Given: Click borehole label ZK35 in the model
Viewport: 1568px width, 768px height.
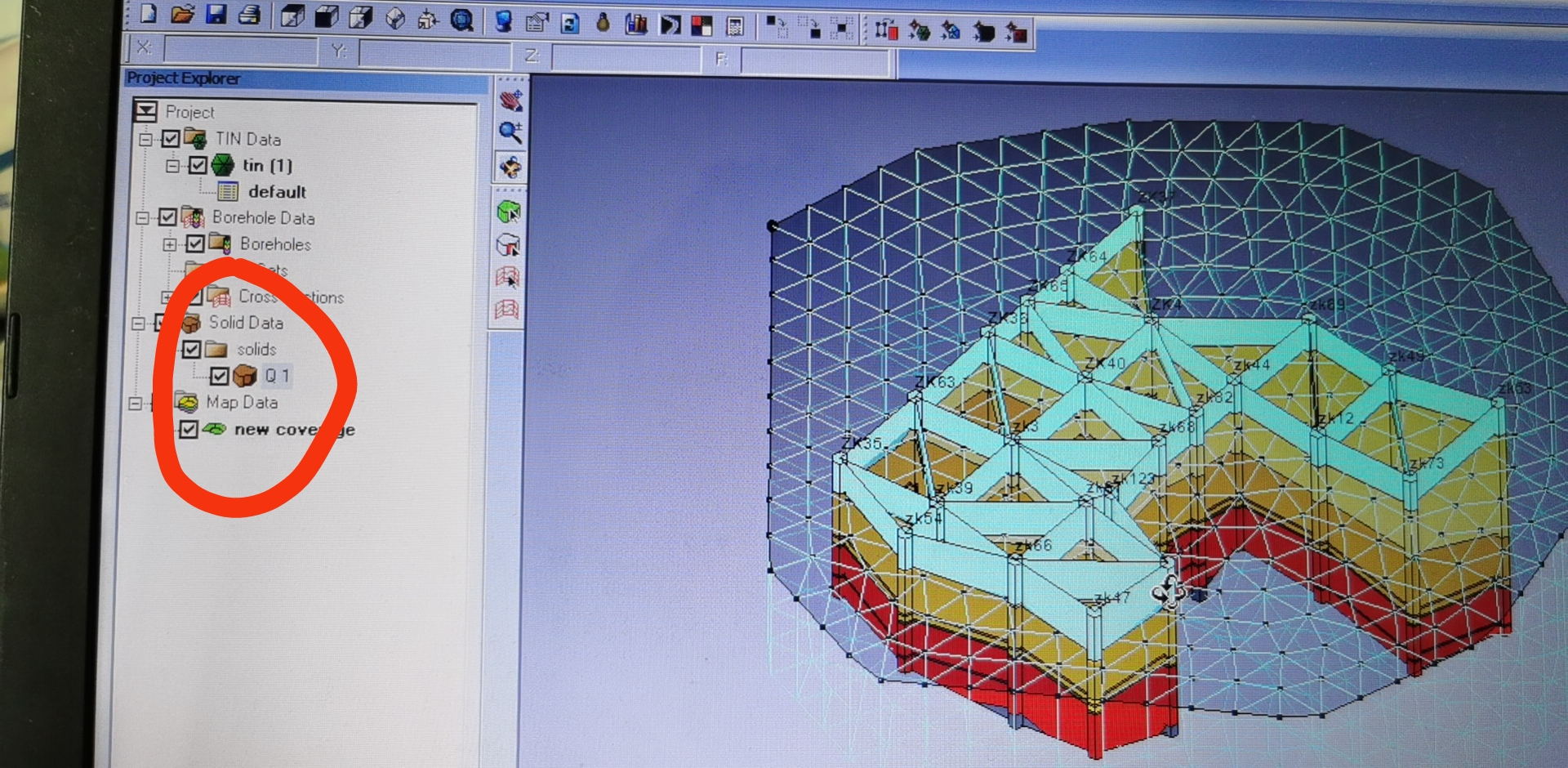Looking at the screenshot, I should coord(862,444).
